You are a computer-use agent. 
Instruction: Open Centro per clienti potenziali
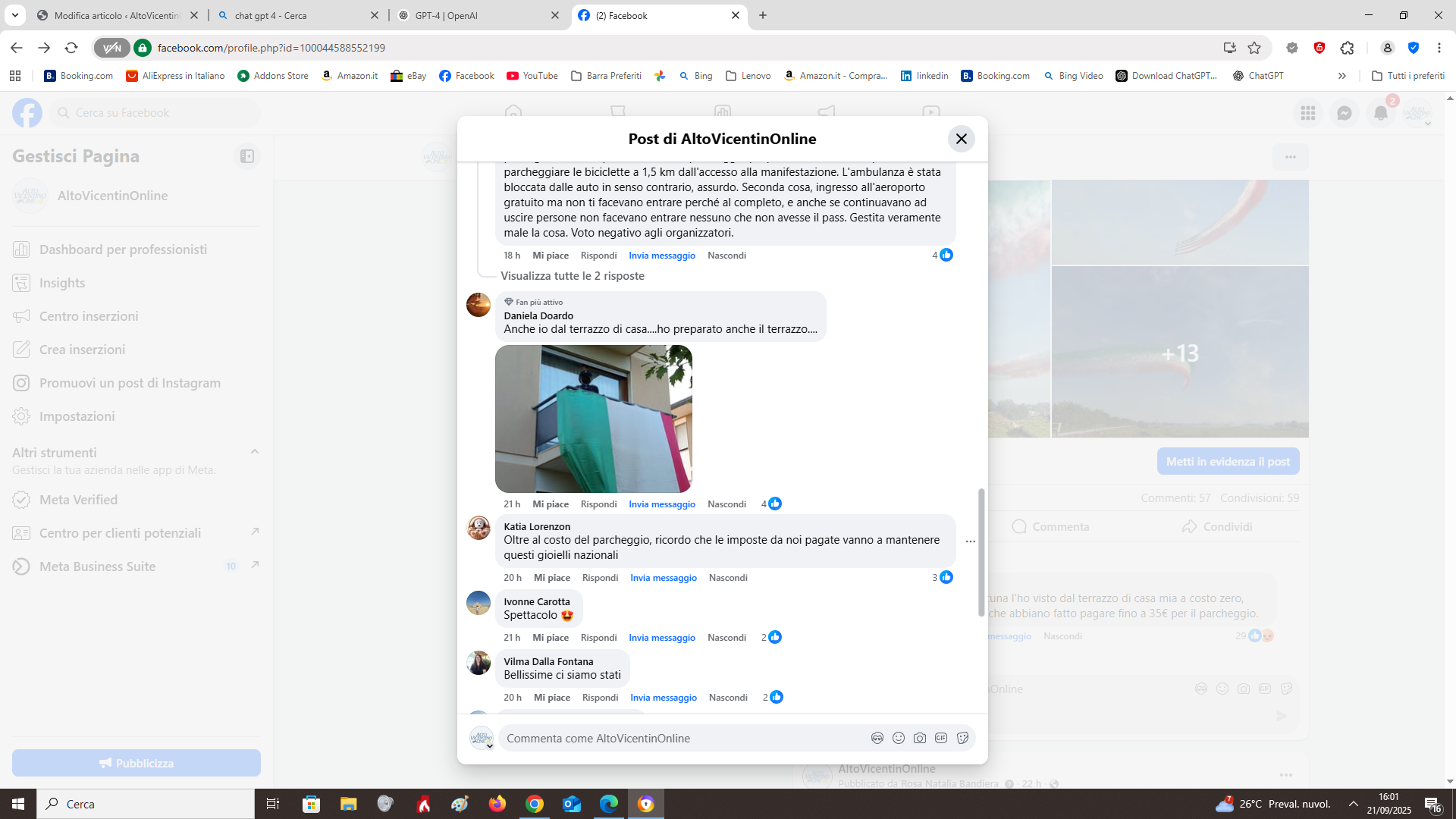pyautogui.click(x=136, y=533)
